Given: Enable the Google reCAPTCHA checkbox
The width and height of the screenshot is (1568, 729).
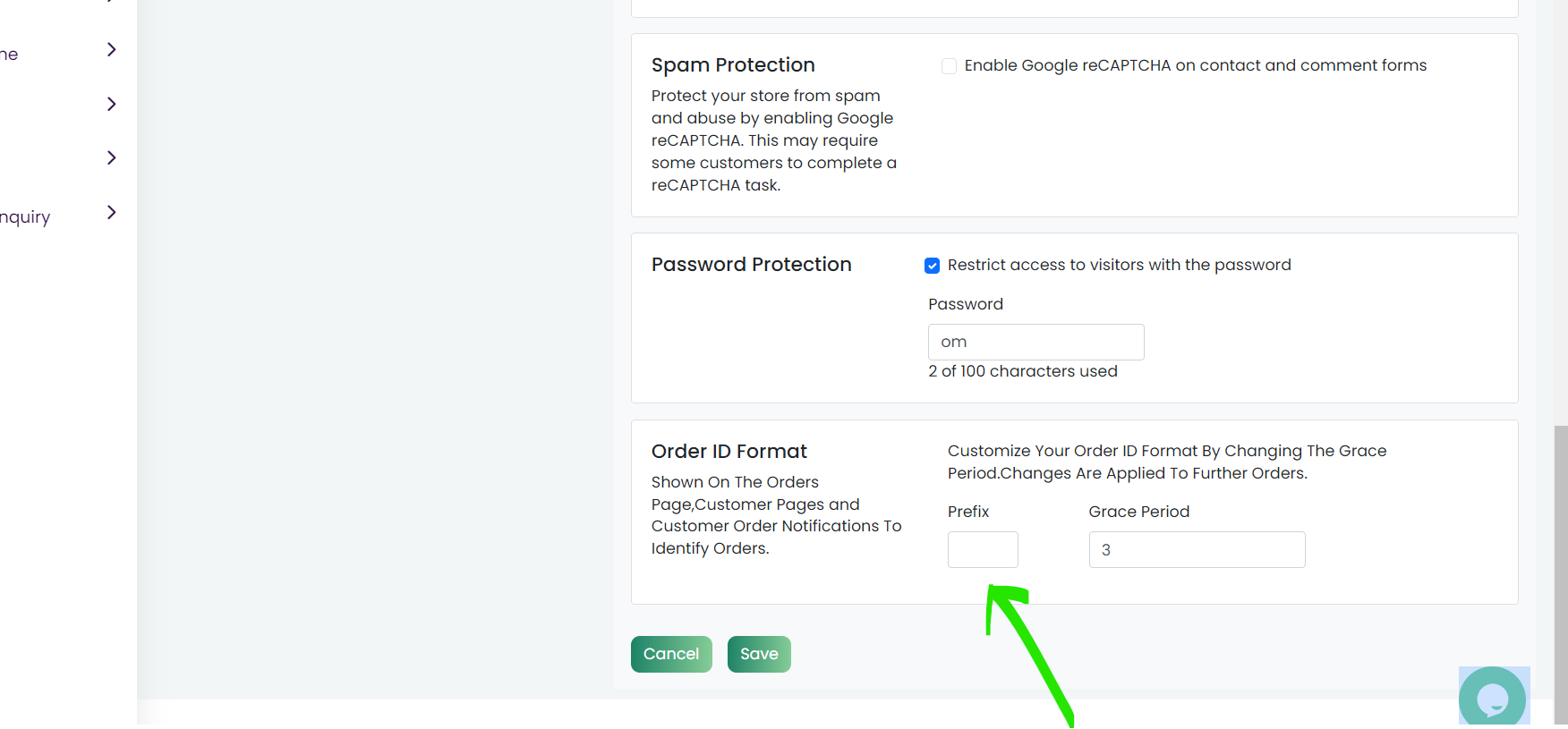Looking at the screenshot, I should (x=950, y=66).
